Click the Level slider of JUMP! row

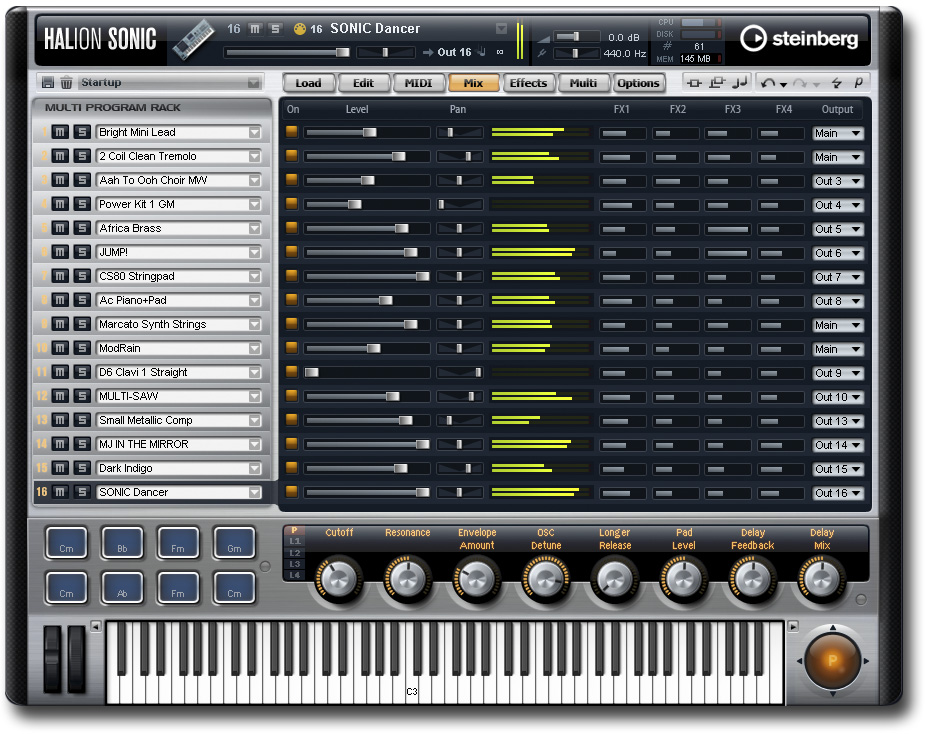point(367,253)
